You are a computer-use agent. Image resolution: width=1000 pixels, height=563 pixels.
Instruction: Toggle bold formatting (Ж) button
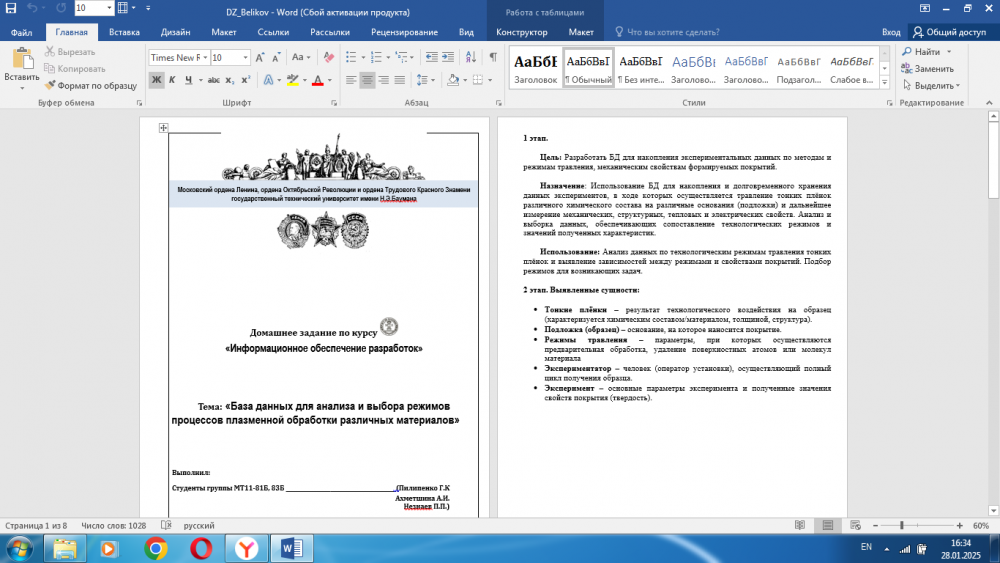pyautogui.click(x=157, y=80)
